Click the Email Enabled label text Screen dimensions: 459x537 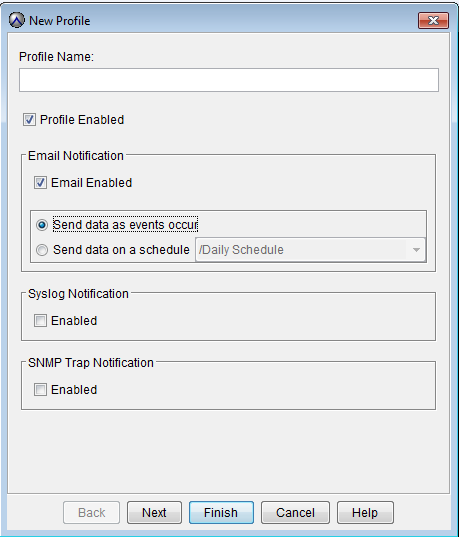(91, 183)
